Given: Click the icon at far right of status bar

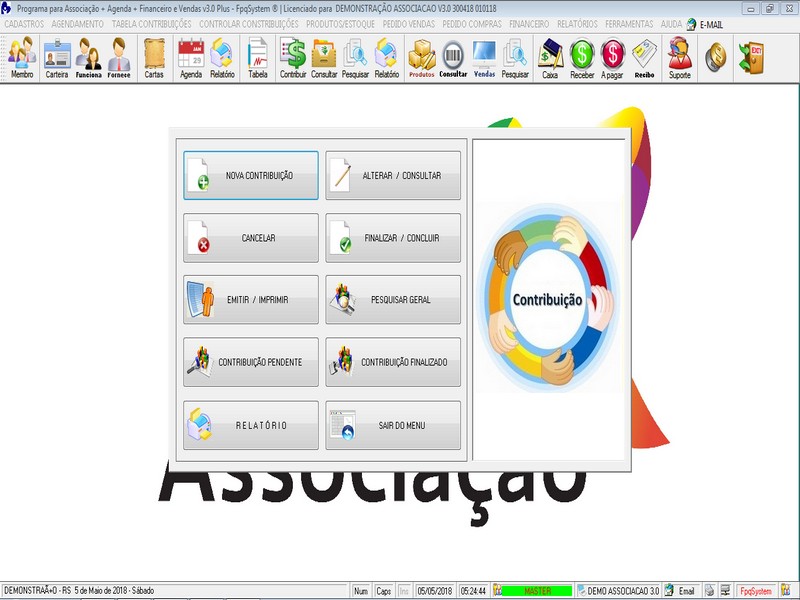Looking at the screenshot, I should click(x=785, y=591).
